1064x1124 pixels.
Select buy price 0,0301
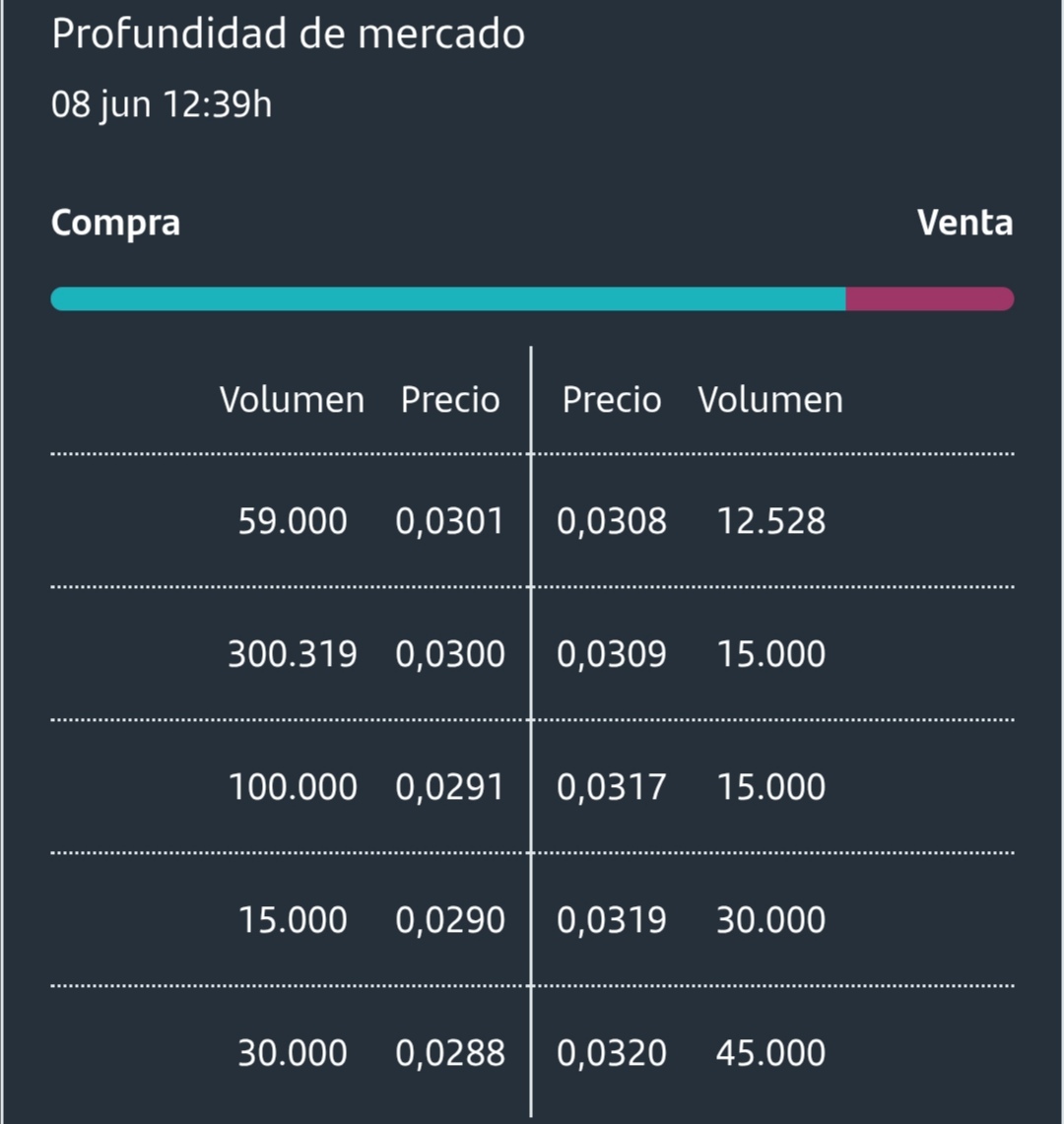tap(450, 521)
